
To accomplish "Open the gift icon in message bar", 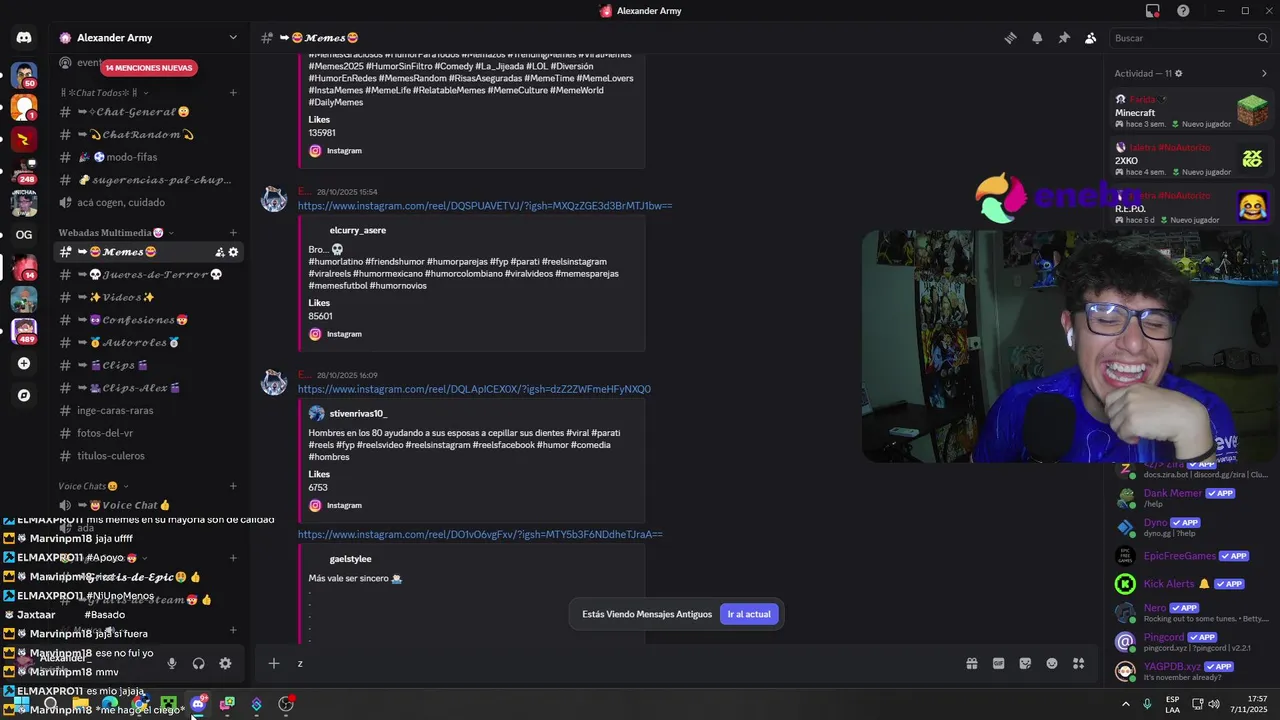I will tap(971, 663).
